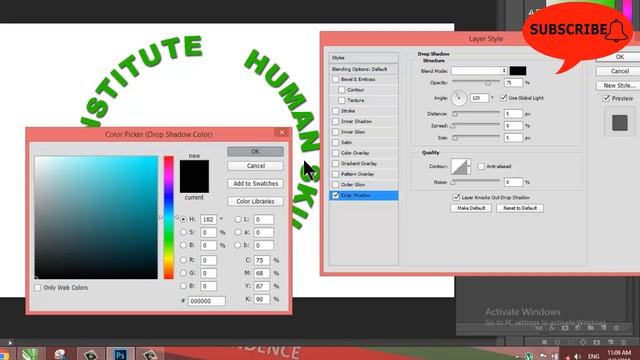Open Photoshop from the taskbar
The height and width of the screenshot is (360, 640).
pyautogui.click(x=120, y=354)
